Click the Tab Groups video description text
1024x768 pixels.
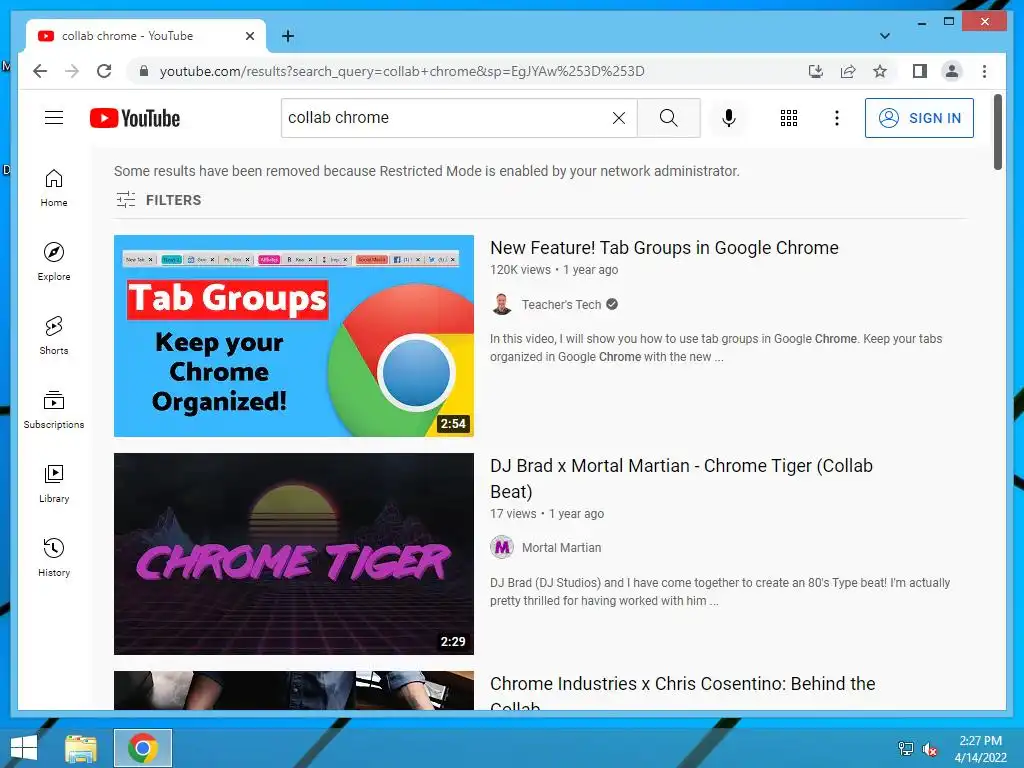[716, 347]
